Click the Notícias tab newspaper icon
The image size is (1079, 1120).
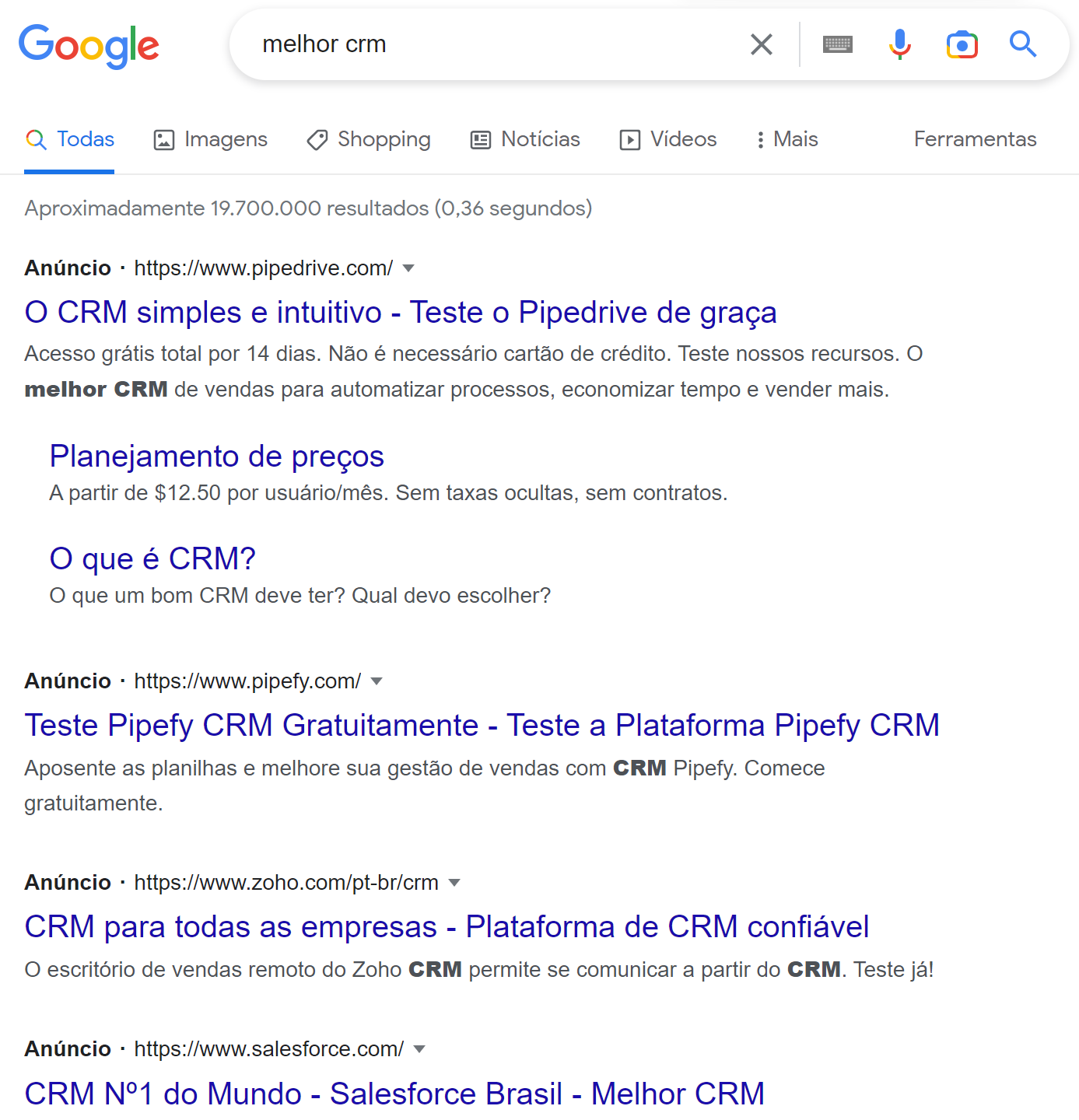[x=481, y=140]
